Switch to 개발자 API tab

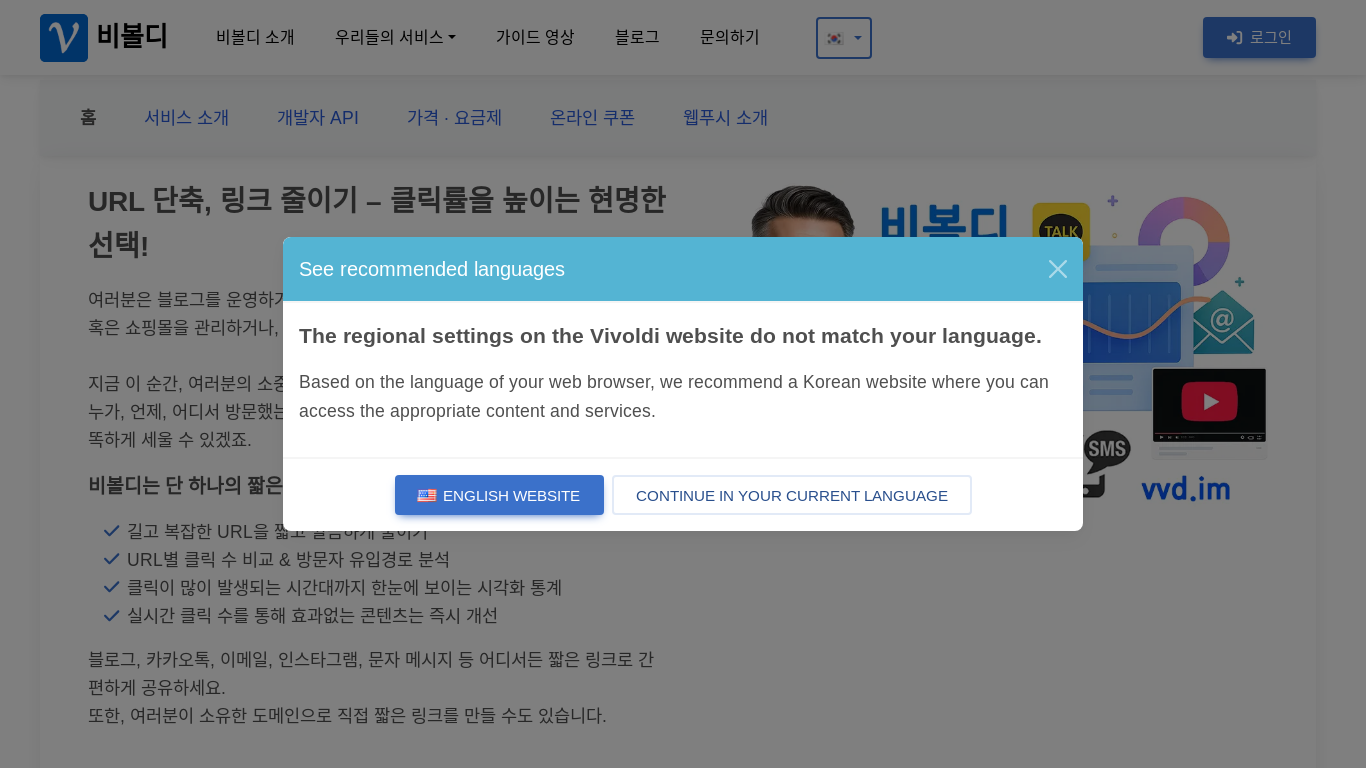pos(318,117)
